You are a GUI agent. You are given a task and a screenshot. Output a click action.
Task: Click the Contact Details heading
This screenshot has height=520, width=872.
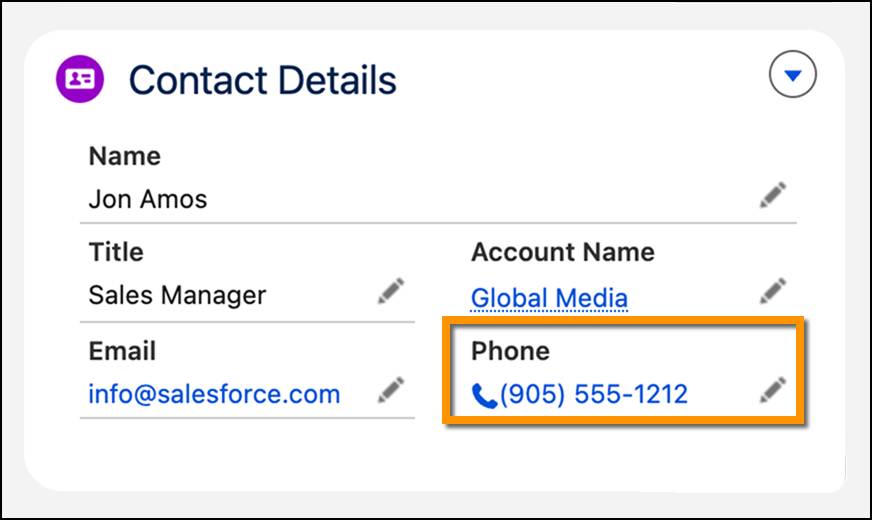click(262, 80)
